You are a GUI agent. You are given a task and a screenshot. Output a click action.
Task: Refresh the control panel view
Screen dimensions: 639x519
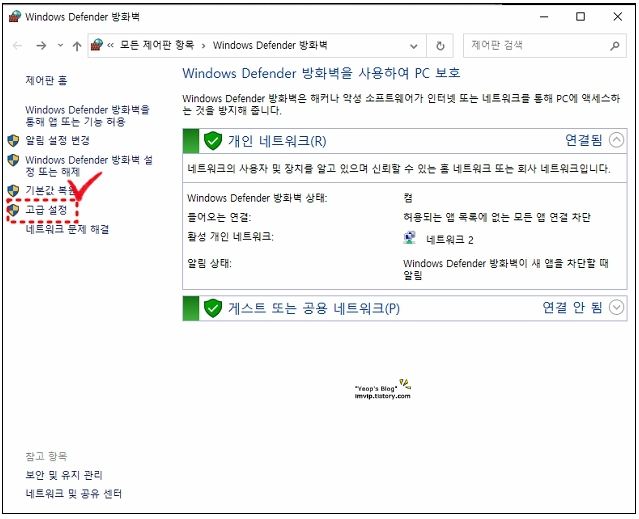click(x=440, y=46)
